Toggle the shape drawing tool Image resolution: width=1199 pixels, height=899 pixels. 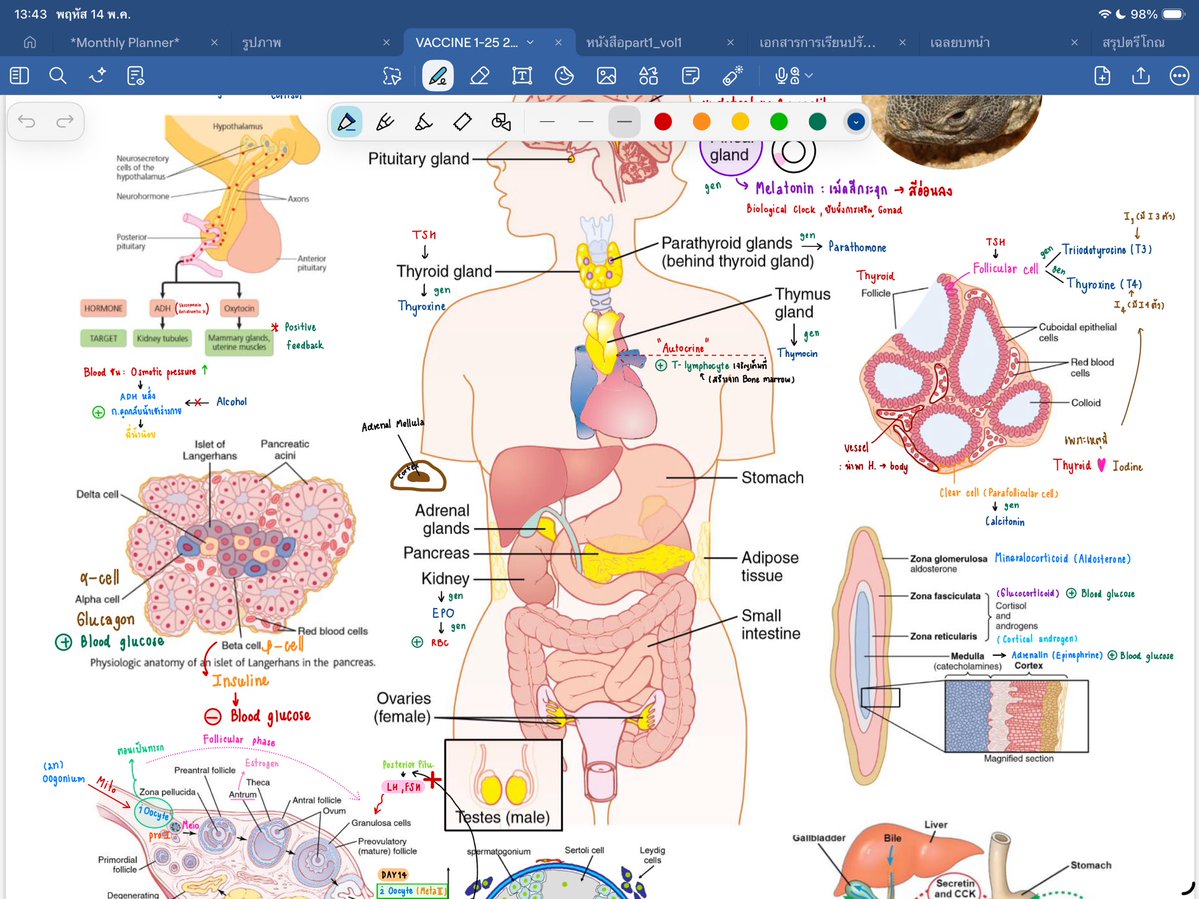501,122
